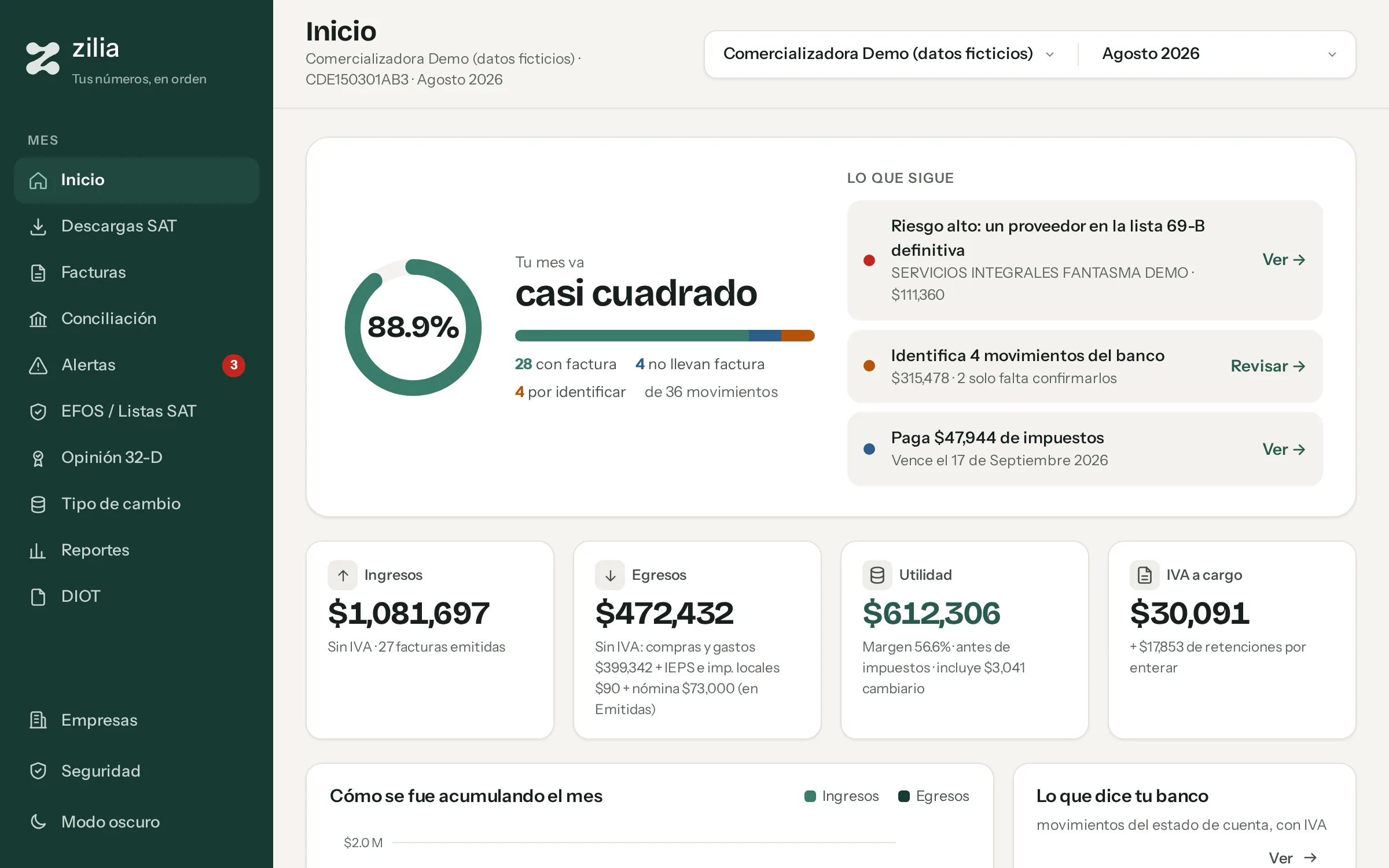
Task: Click the Ingresos $1,081,697 card
Action: click(430, 640)
